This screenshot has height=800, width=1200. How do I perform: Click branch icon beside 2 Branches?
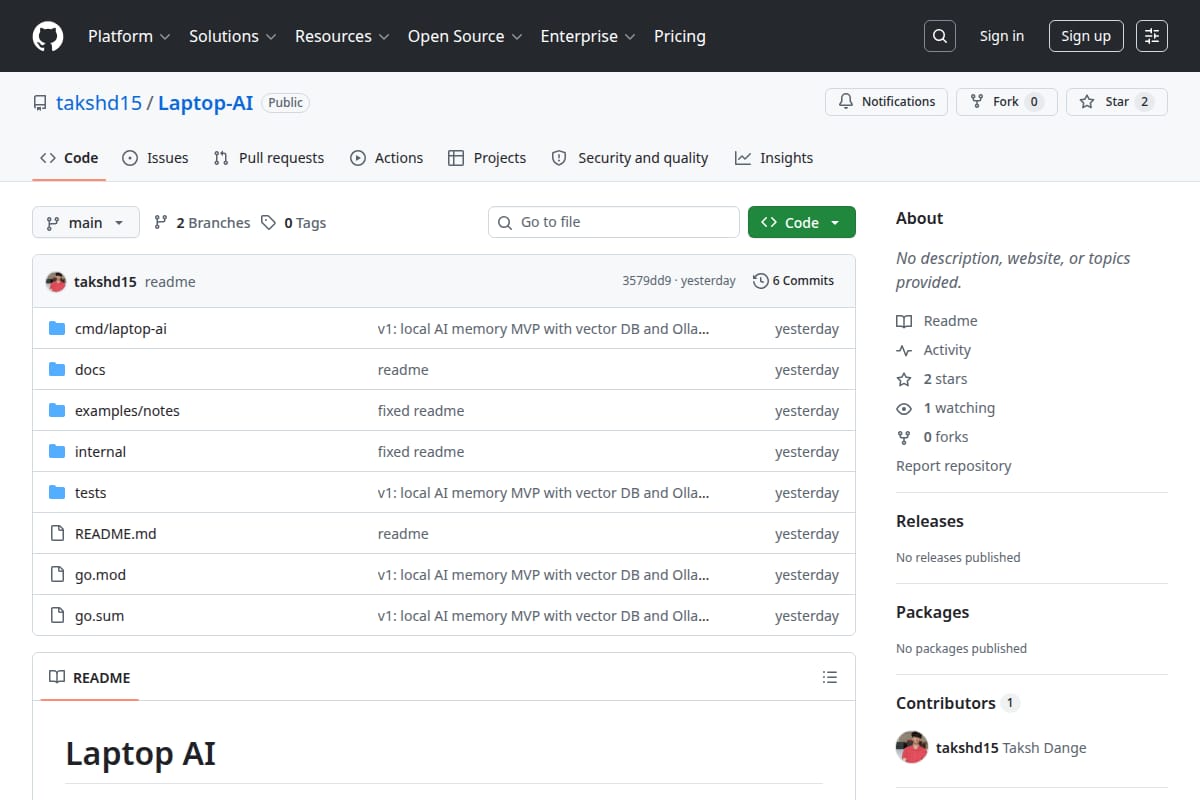click(160, 223)
